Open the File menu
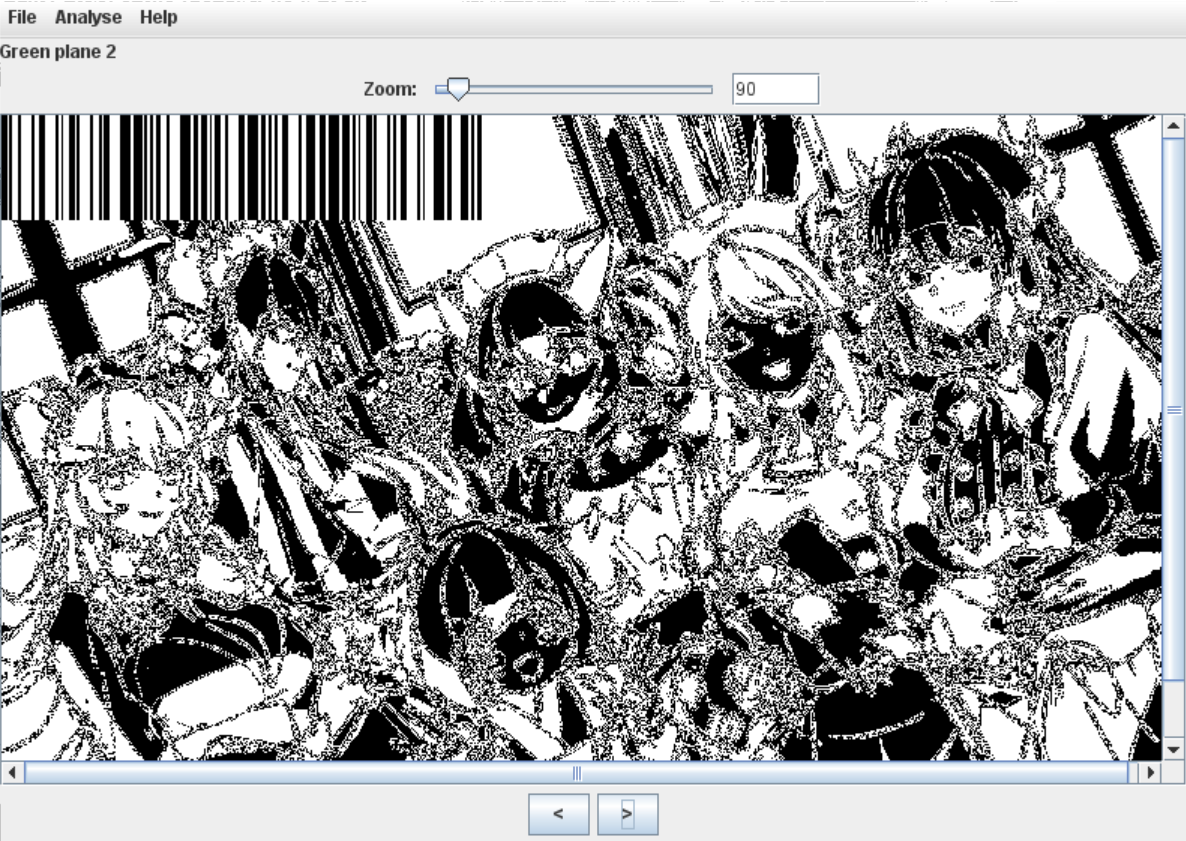This screenshot has width=1186, height=841. (21, 17)
